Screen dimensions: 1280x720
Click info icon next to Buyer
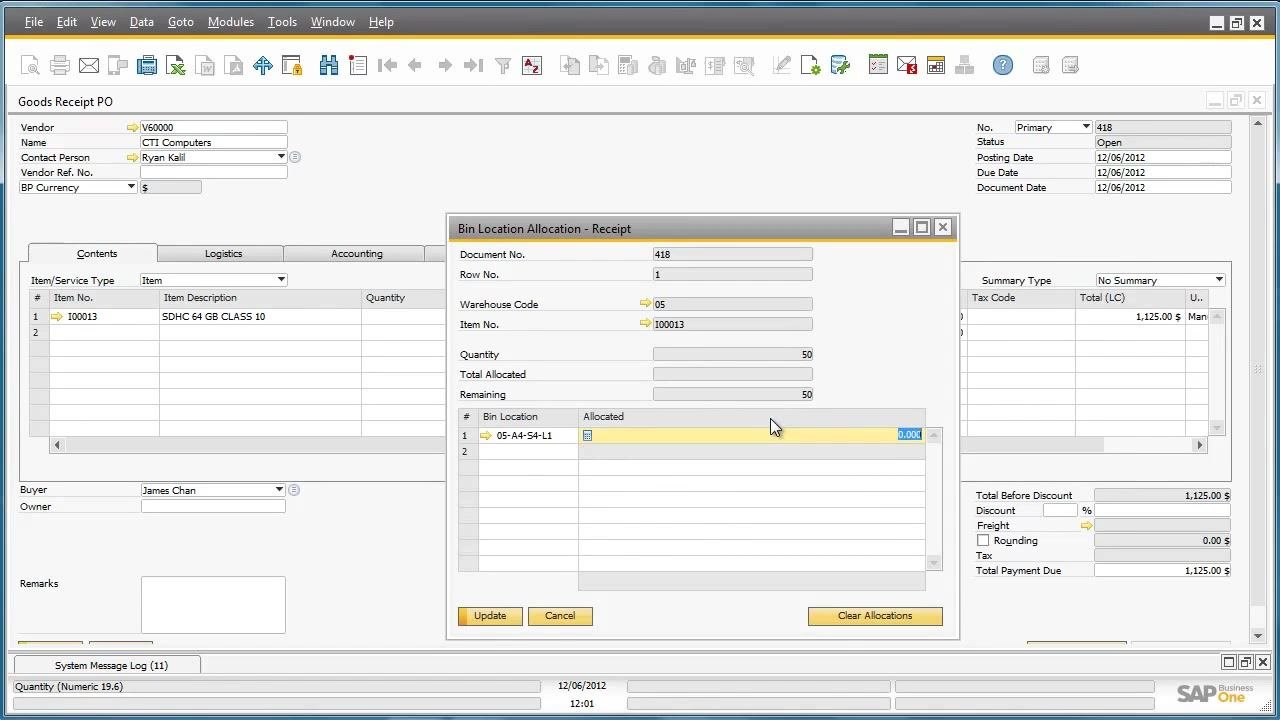tap(294, 490)
